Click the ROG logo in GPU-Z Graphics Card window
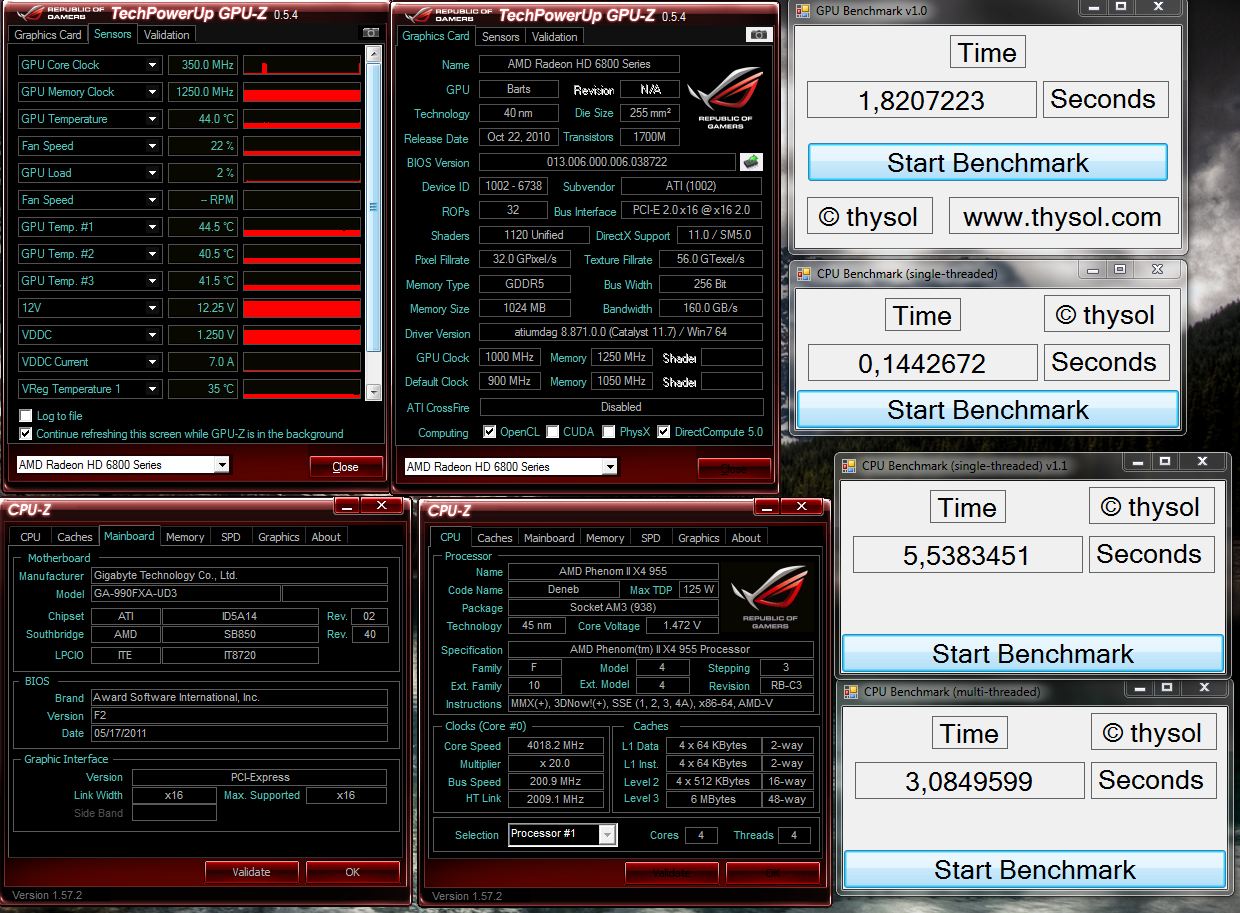The width and height of the screenshot is (1240, 913). [x=725, y=99]
